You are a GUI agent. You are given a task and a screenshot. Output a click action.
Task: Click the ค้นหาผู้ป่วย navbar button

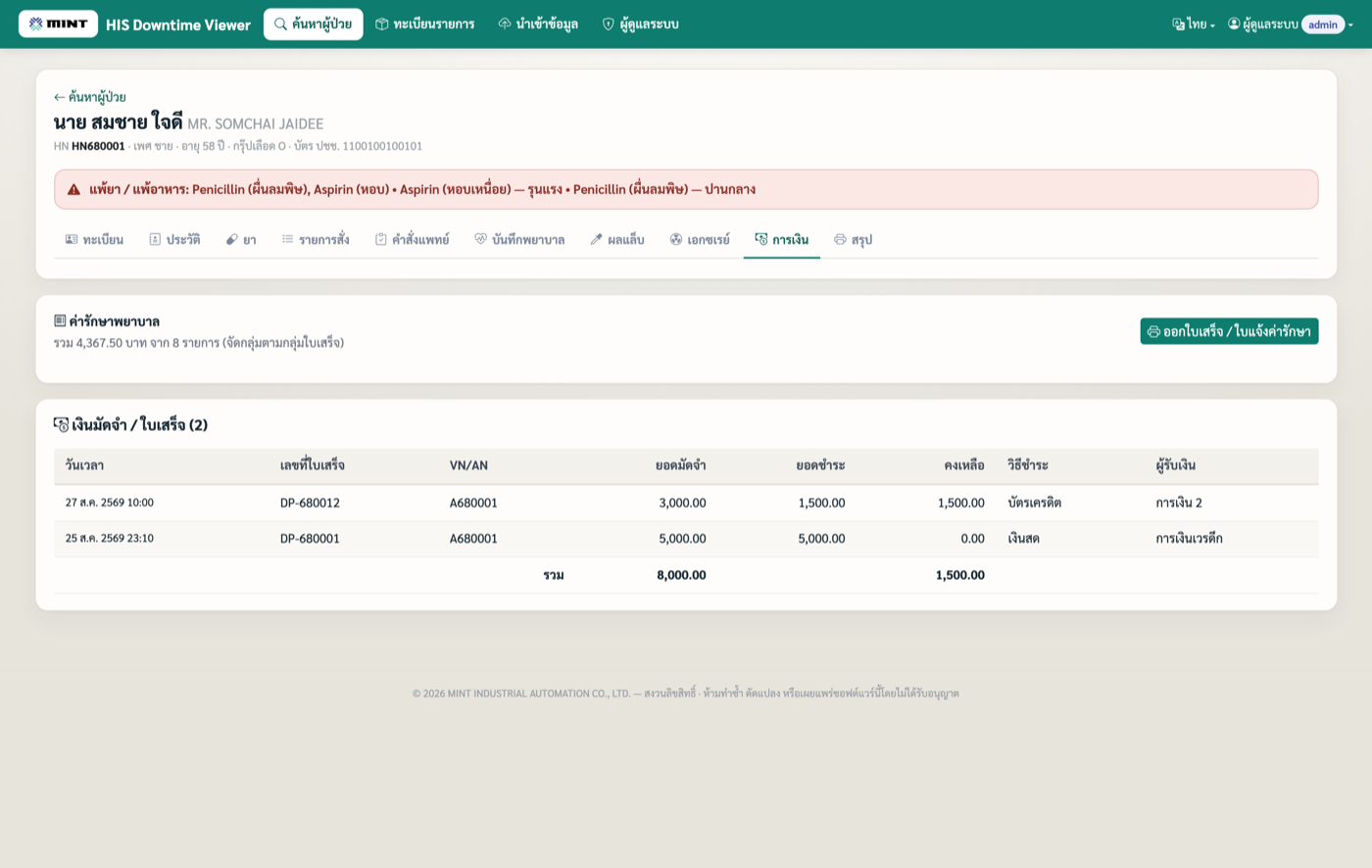[314, 24]
